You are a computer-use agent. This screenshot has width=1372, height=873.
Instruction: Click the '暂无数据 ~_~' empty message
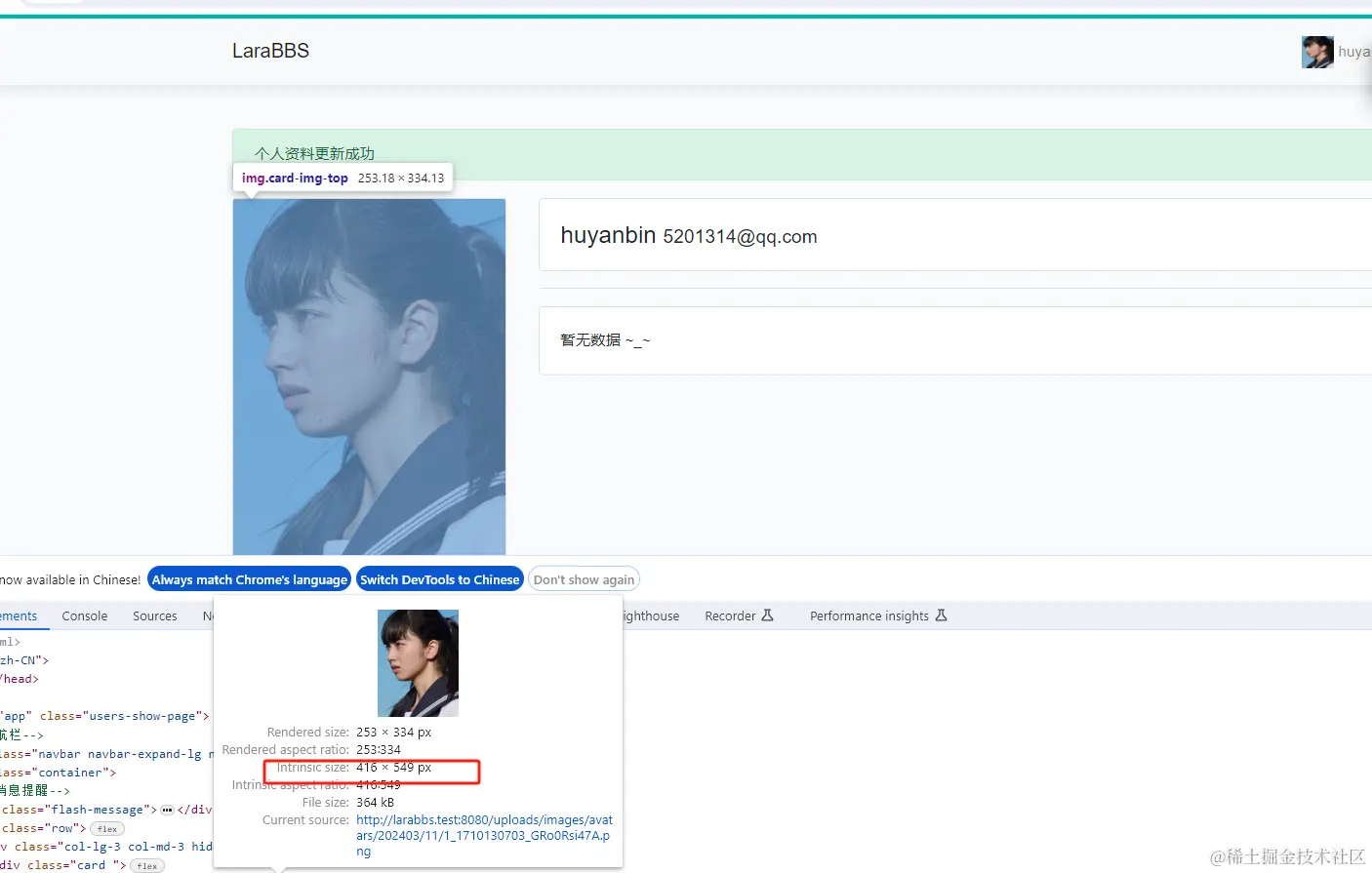(x=605, y=340)
